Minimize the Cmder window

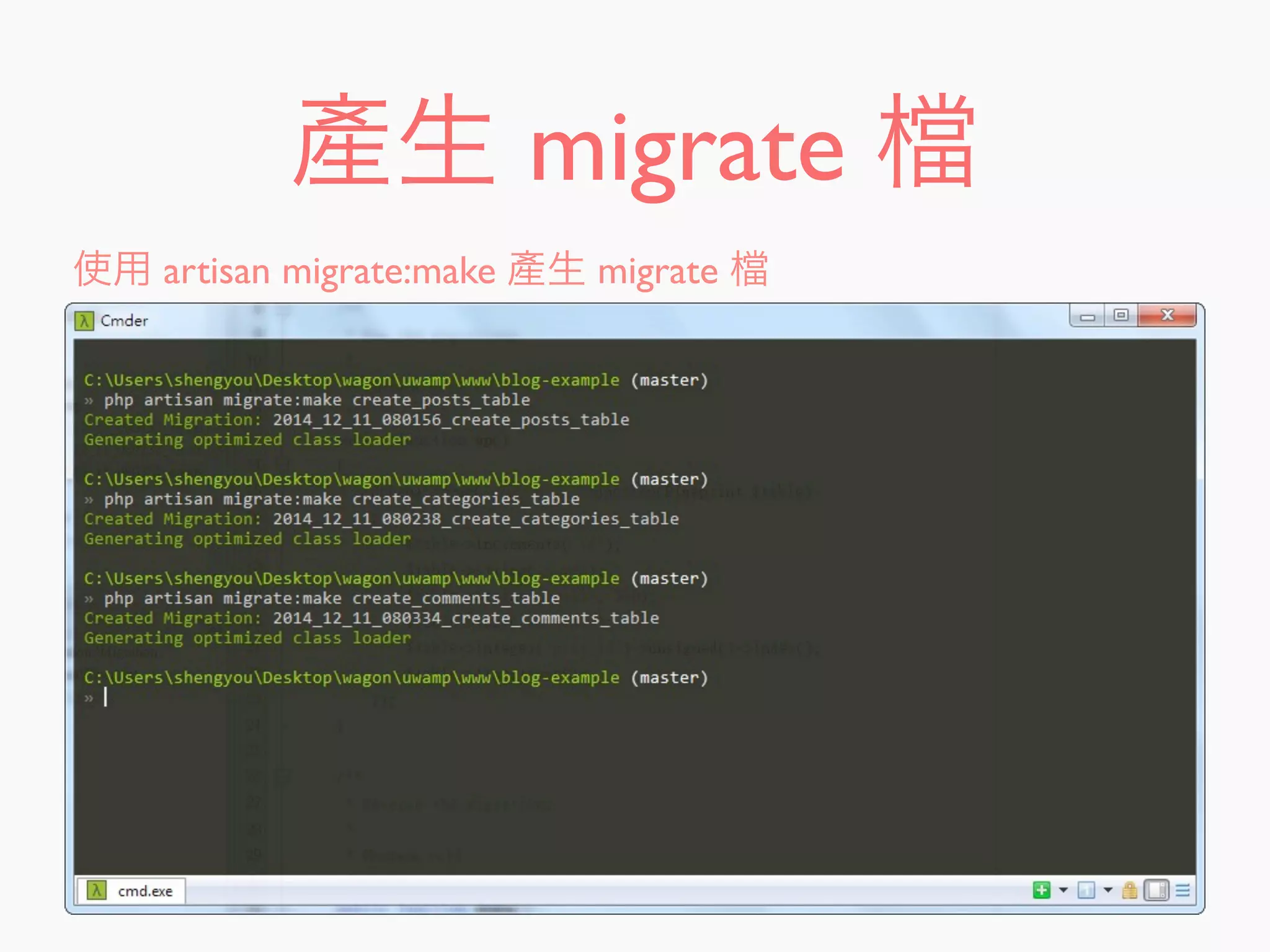[1087, 316]
